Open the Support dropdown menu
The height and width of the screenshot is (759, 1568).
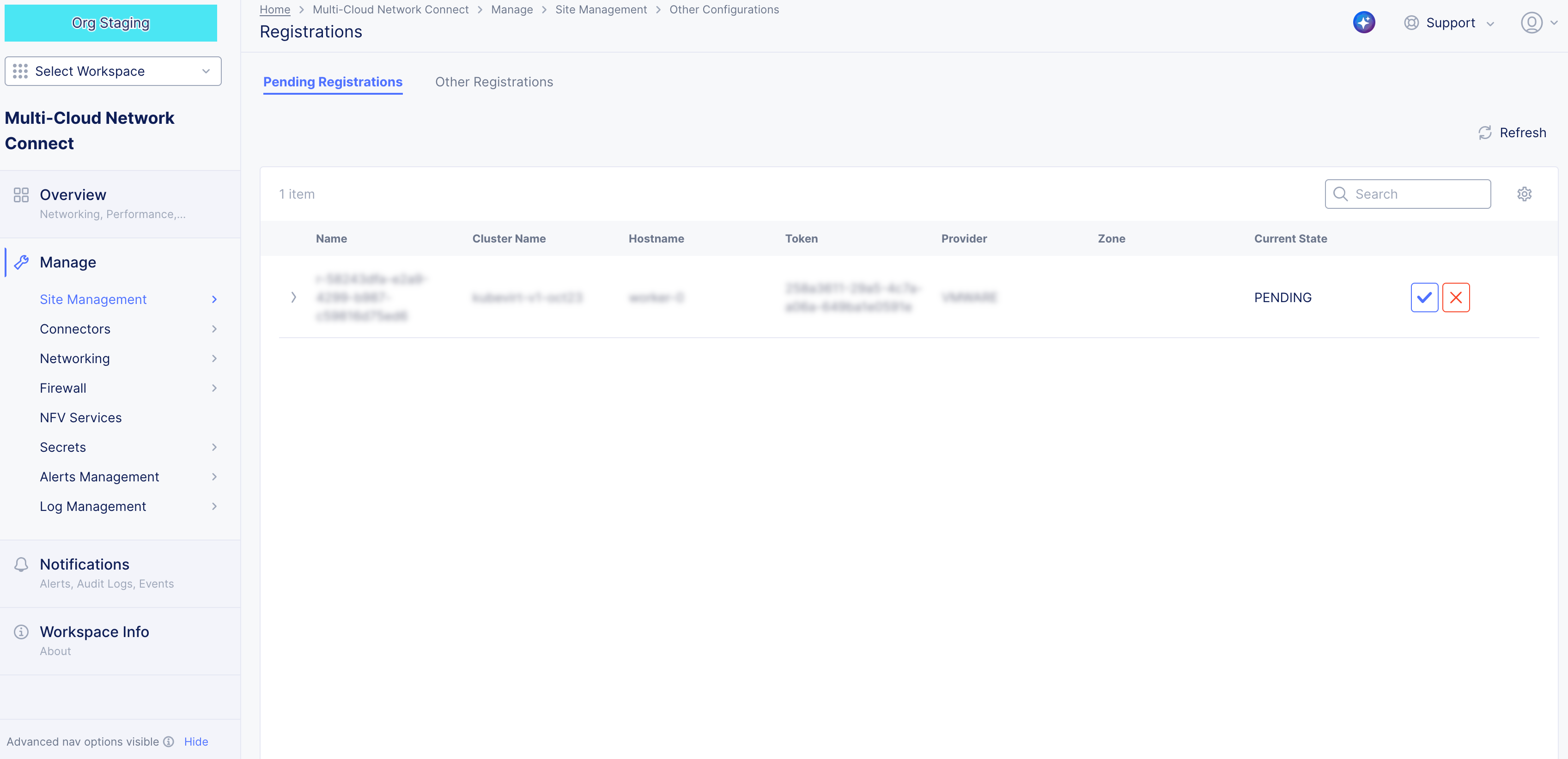pyautogui.click(x=1449, y=23)
